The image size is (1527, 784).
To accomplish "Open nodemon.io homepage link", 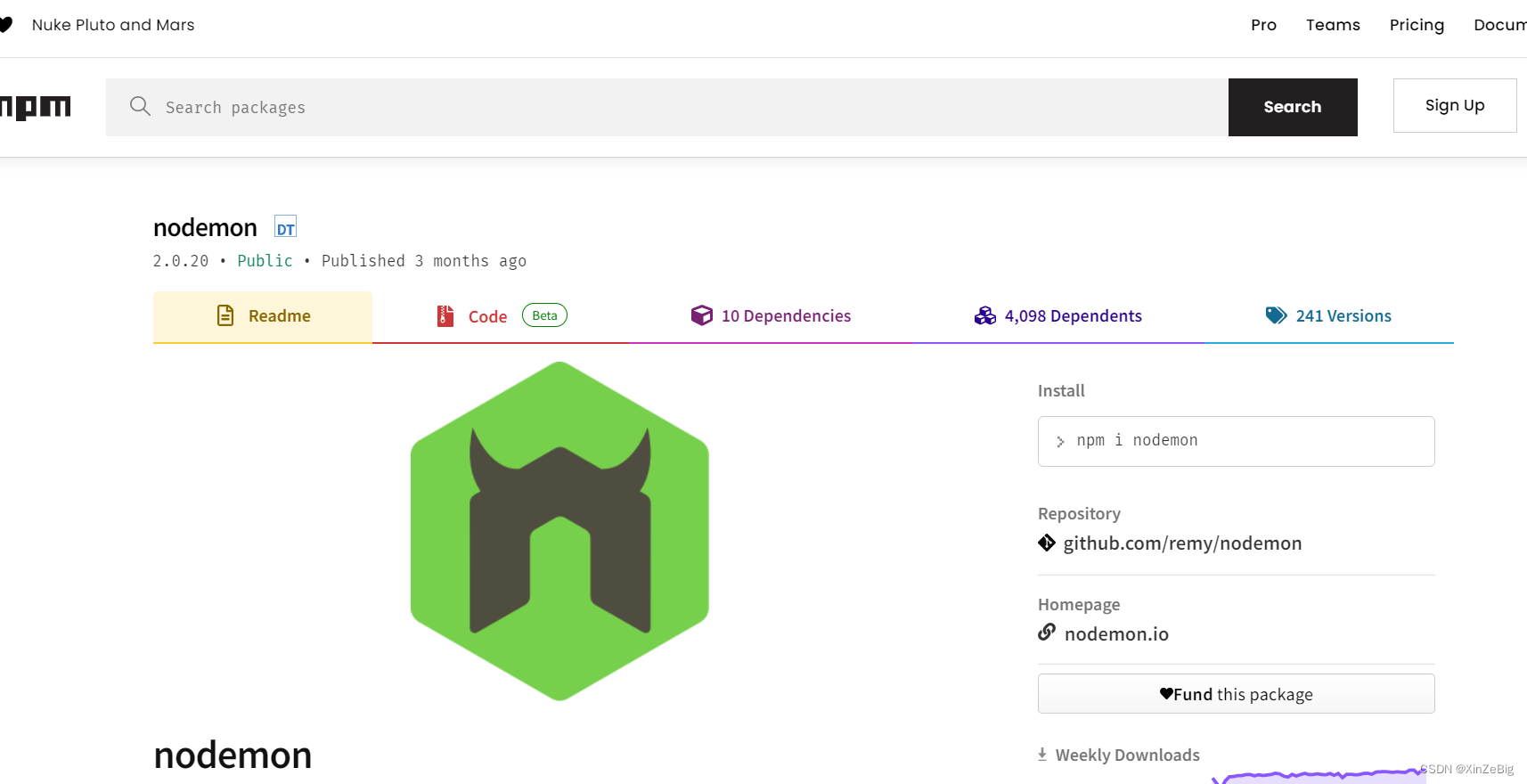I will (1116, 633).
